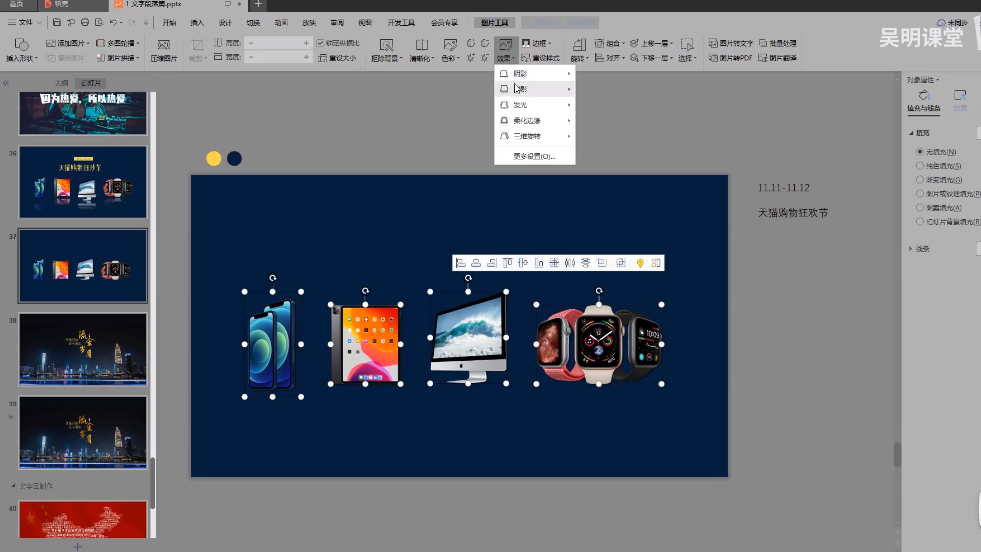
Task: Open the 组合 (Group) dropdown
Action: click(x=610, y=43)
